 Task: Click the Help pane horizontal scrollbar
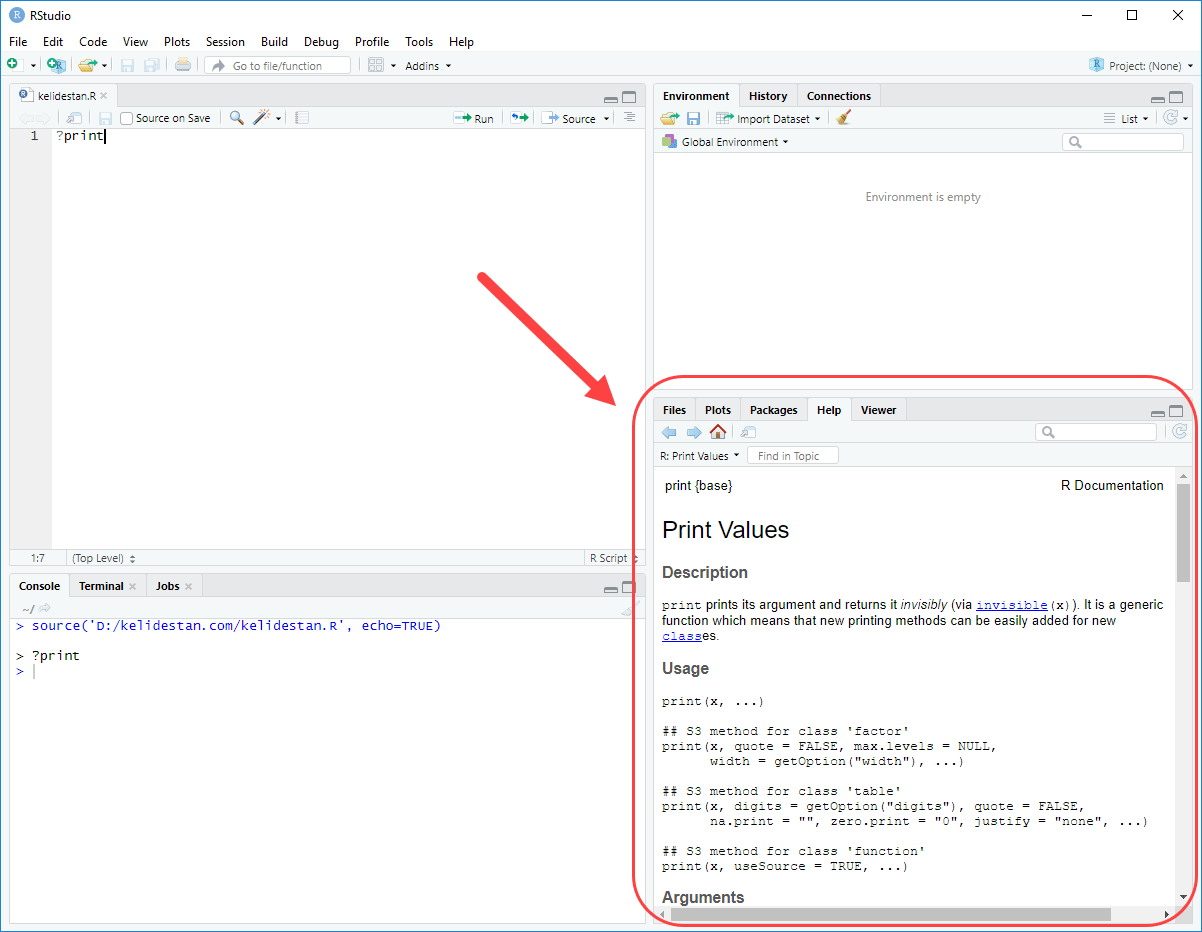[x=891, y=914]
